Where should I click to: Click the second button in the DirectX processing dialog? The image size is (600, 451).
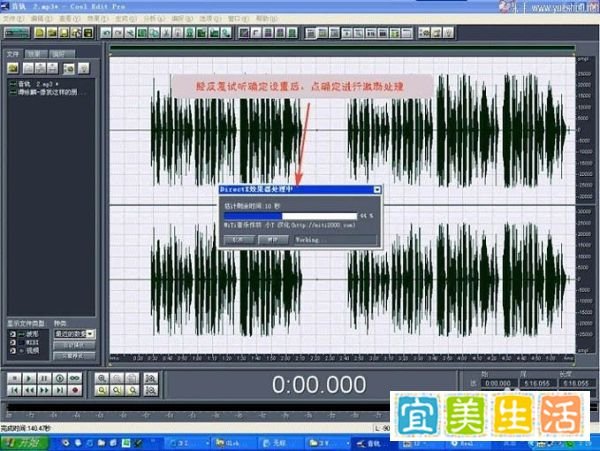click(273, 240)
